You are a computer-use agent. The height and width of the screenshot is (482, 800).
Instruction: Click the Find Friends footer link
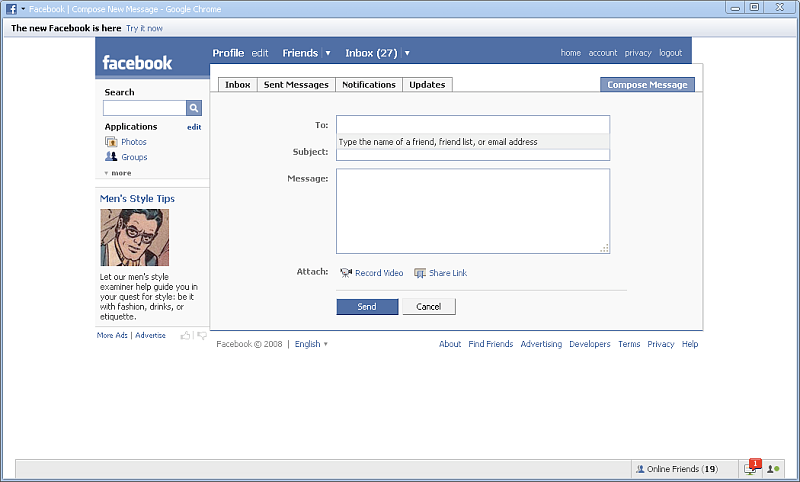coord(491,344)
